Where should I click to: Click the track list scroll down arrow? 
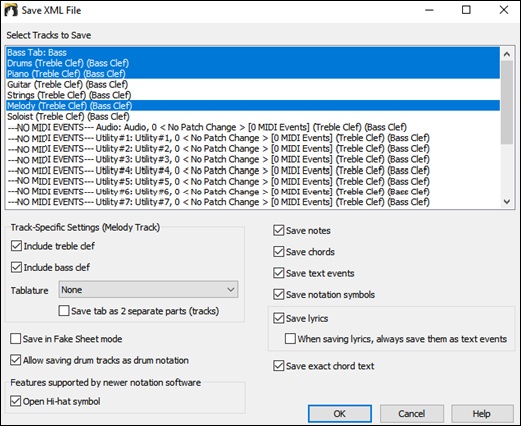(507, 201)
